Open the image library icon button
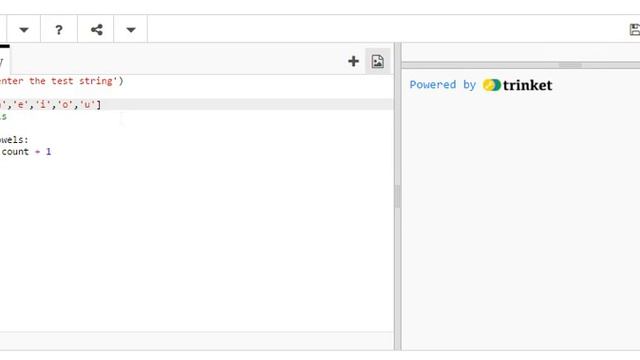Image resolution: width=640 pixels, height=360 pixels. (378, 62)
